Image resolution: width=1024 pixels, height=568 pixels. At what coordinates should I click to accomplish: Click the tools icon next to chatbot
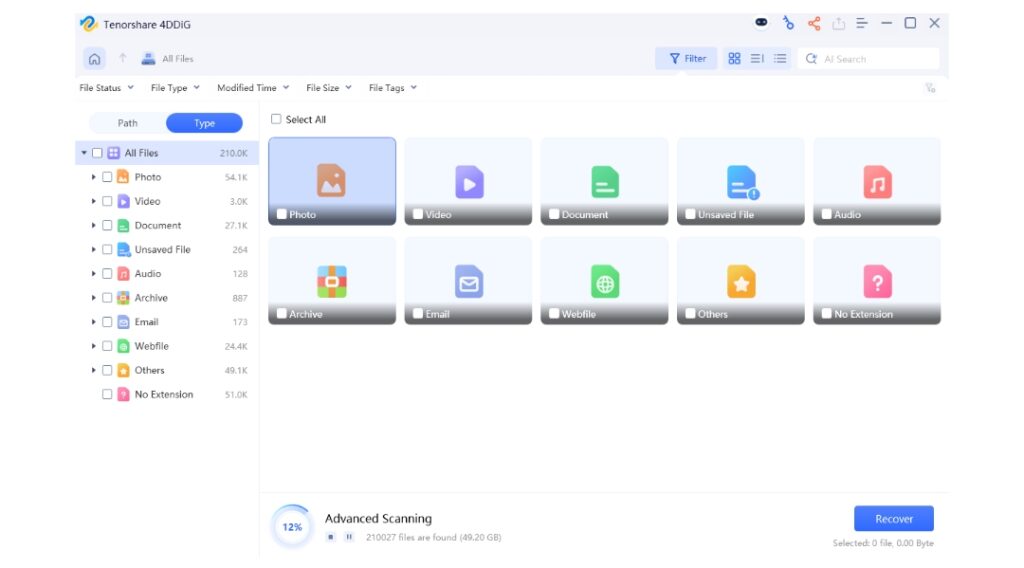[788, 24]
